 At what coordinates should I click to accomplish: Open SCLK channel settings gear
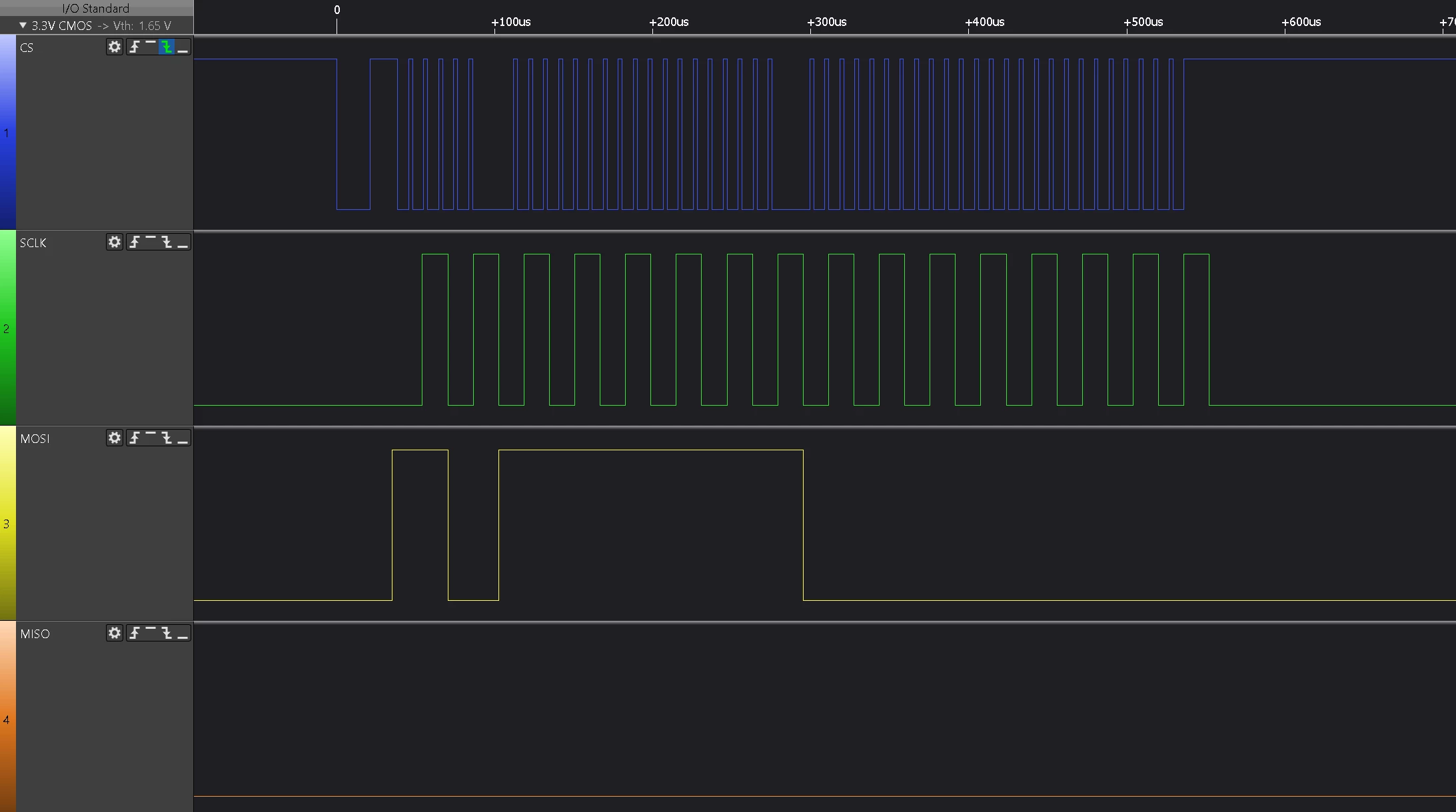(115, 242)
